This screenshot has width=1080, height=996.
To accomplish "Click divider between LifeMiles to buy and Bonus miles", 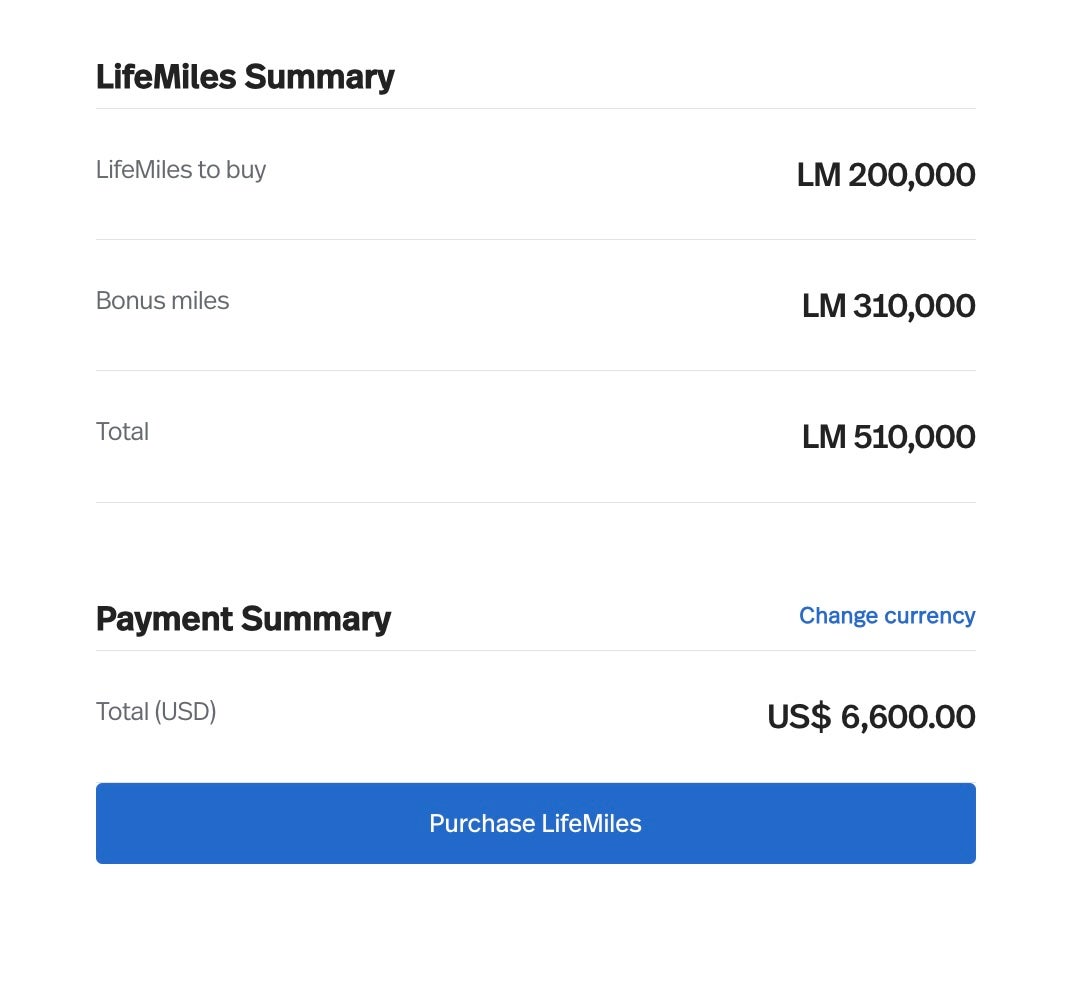I will [x=535, y=239].
